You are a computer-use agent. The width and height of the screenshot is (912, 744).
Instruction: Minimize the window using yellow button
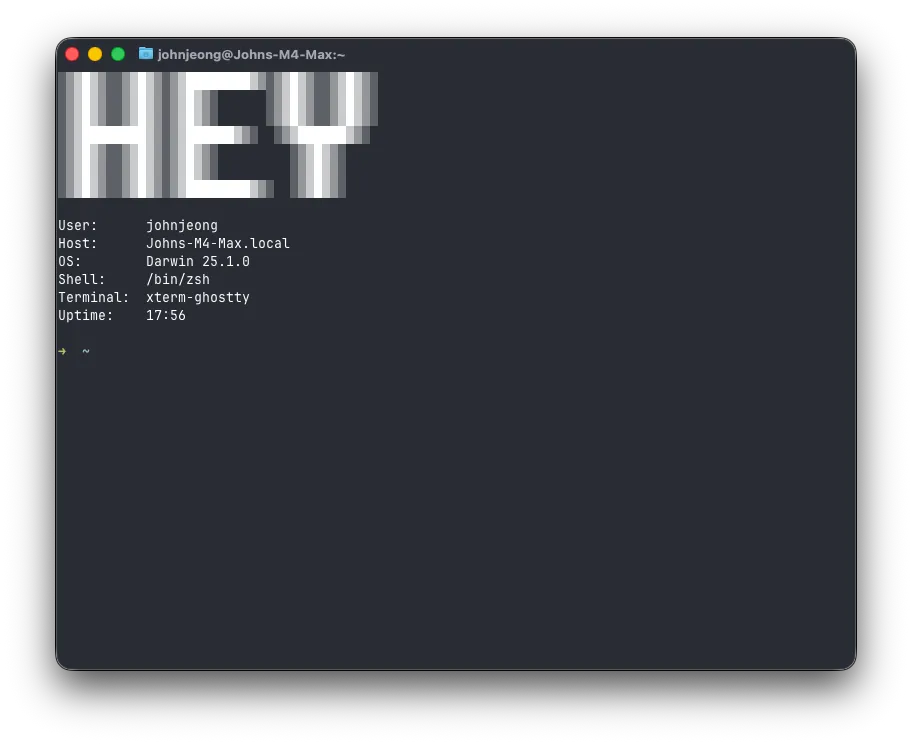[x=95, y=54]
